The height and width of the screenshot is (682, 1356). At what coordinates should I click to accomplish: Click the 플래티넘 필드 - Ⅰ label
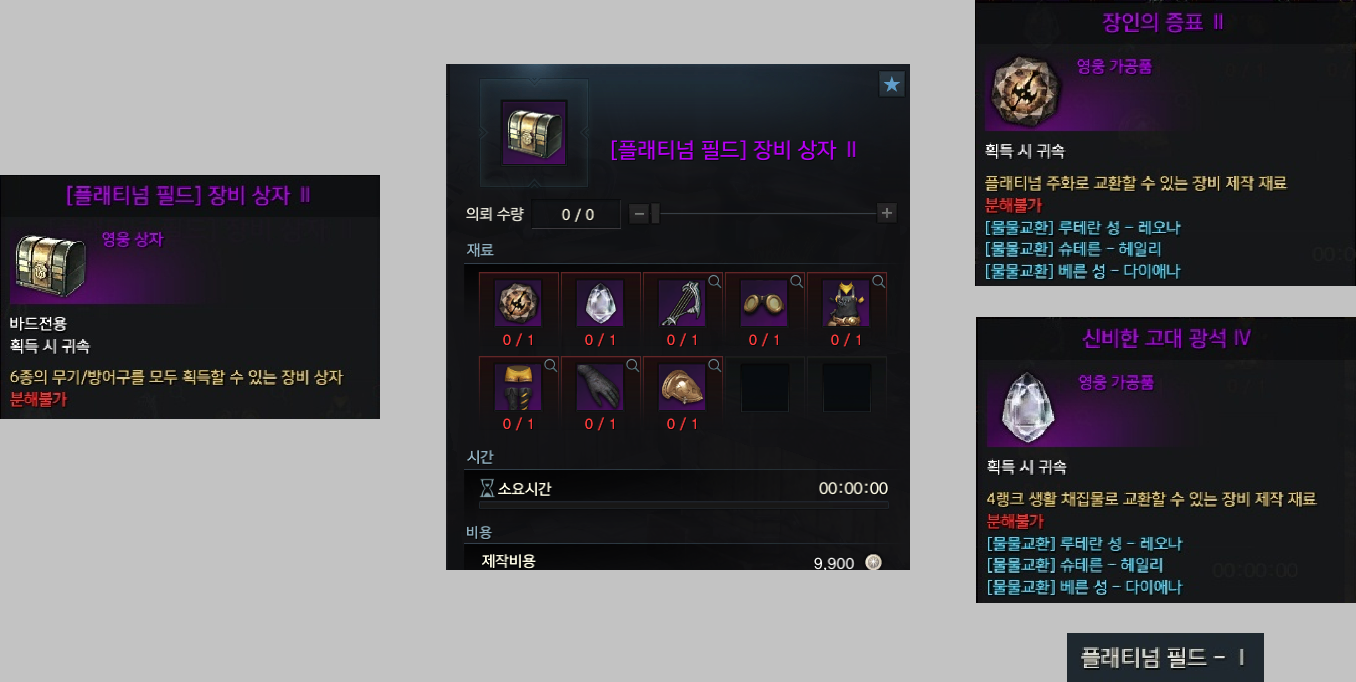[x=1165, y=658]
